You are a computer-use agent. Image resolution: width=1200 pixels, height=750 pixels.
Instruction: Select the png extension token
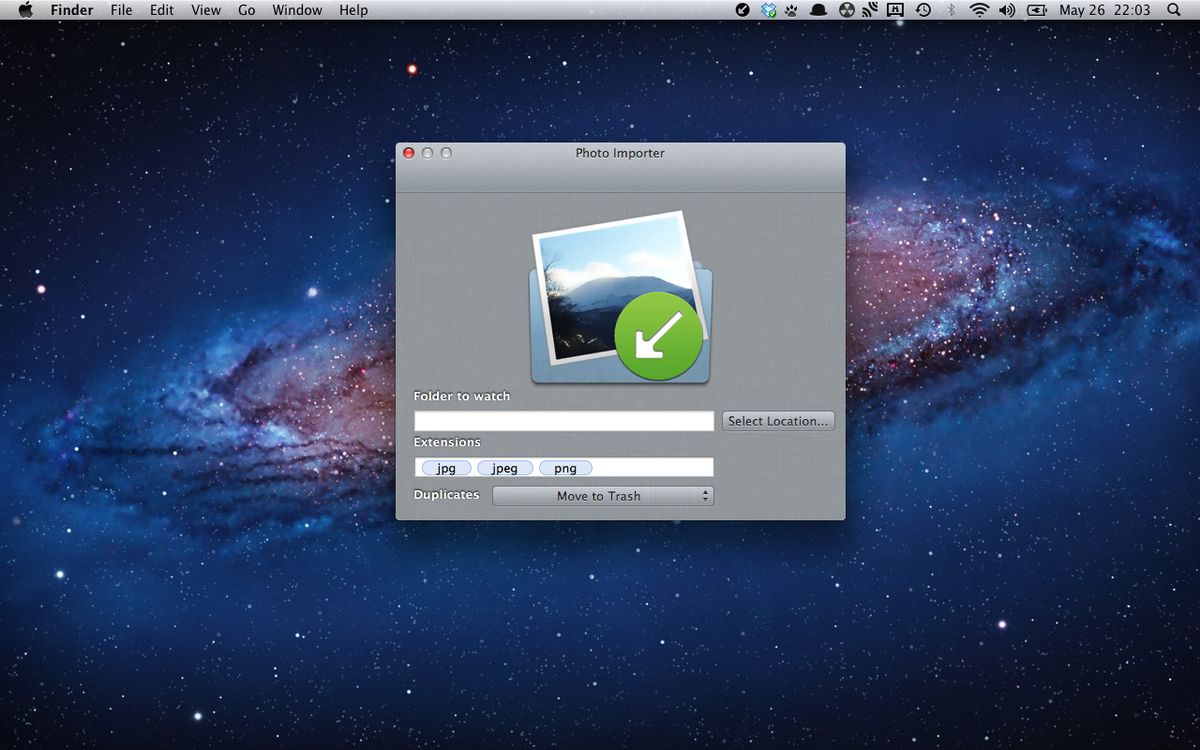[x=565, y=468]
